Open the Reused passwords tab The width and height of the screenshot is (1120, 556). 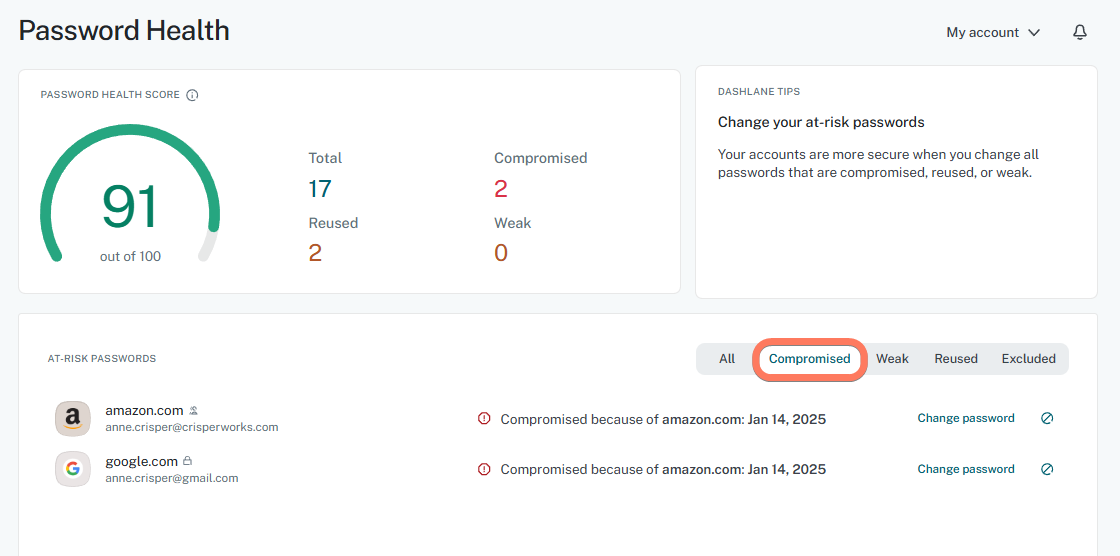(956, 359)
